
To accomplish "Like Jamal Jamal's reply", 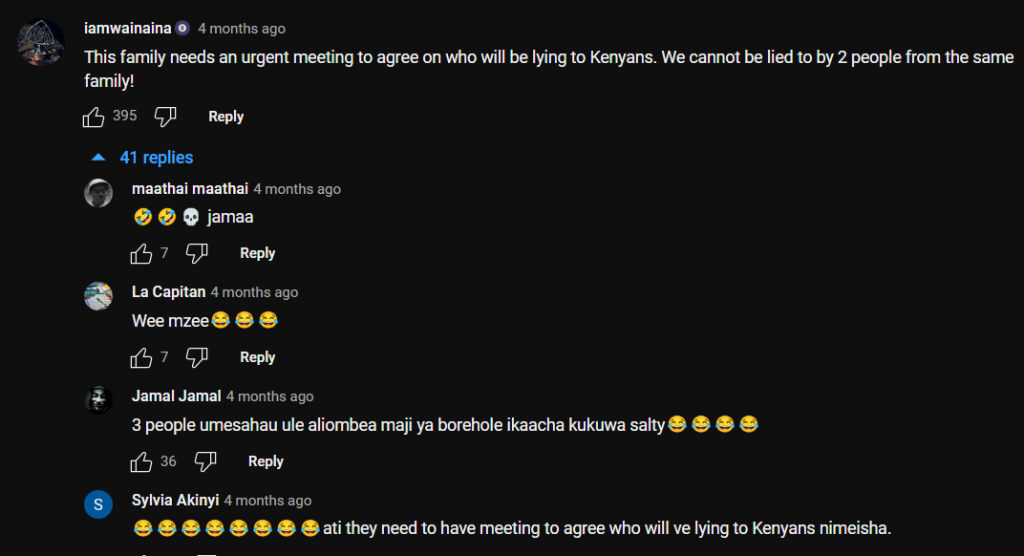I will tap(141, 462).
